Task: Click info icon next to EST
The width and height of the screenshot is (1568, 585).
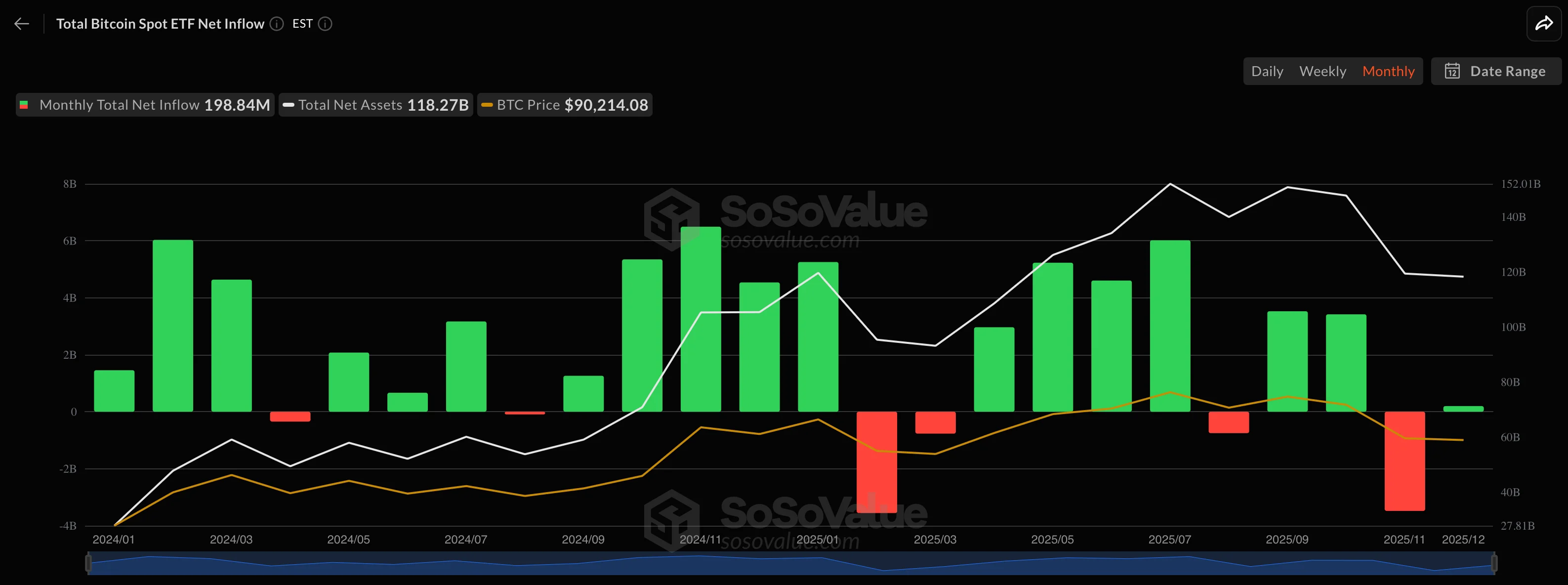Action: pyautogui.click(x=326, y=24)
